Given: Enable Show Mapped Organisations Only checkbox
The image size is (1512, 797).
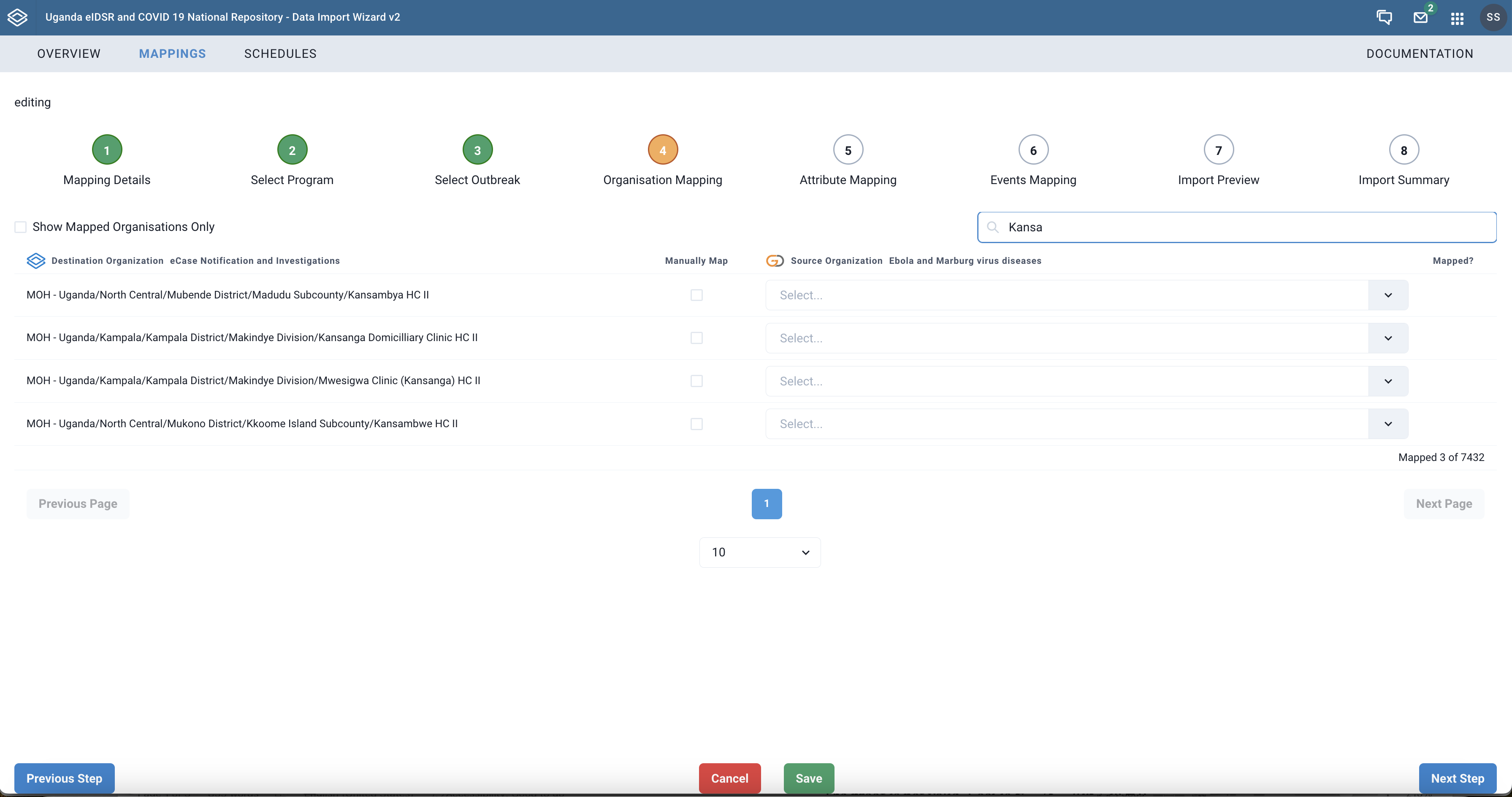Looking at the screenshot, I should tap(21, 227).
